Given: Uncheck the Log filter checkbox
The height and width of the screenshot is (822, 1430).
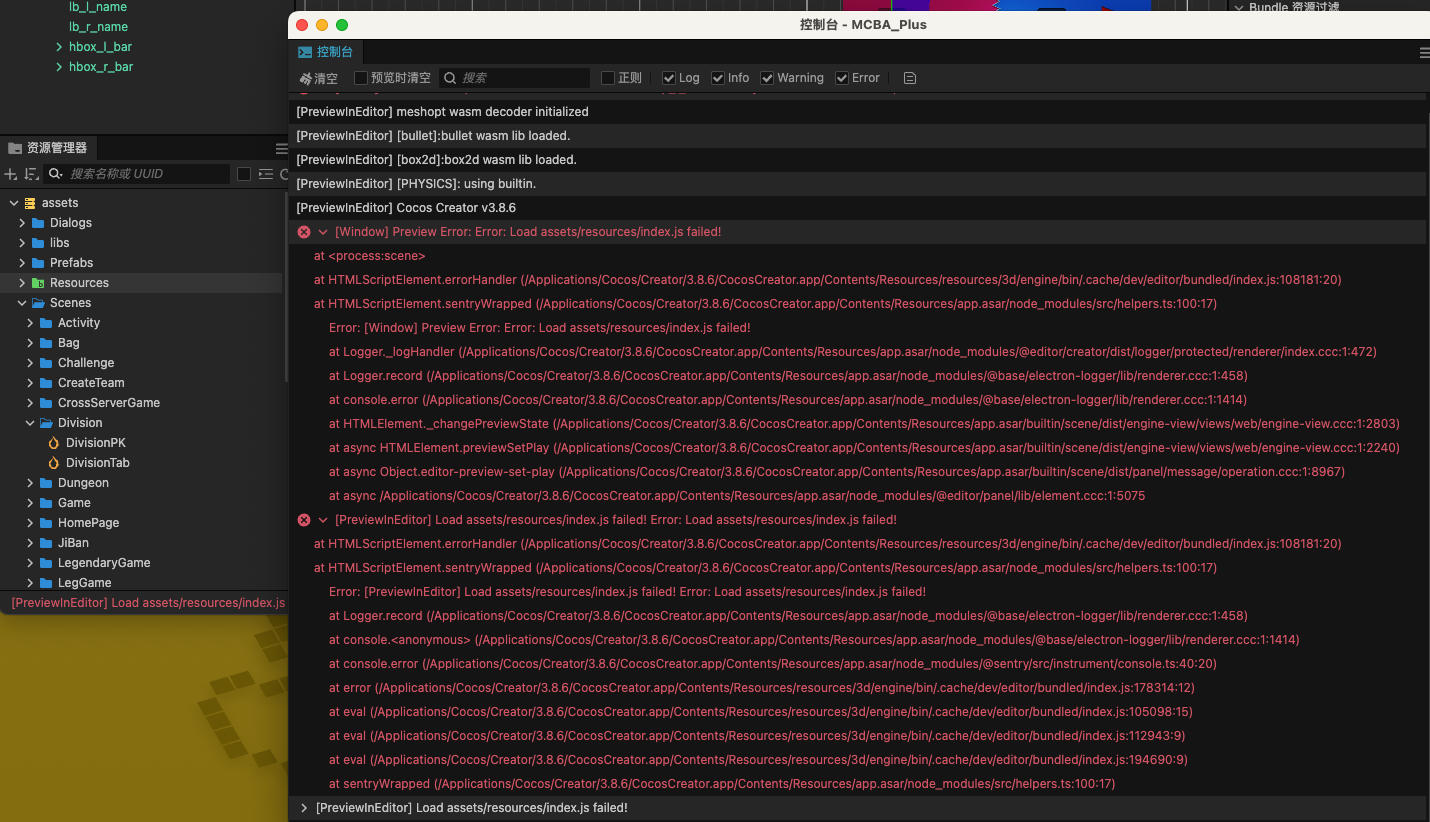Looking at the screenshot, I should click(669, 78).
